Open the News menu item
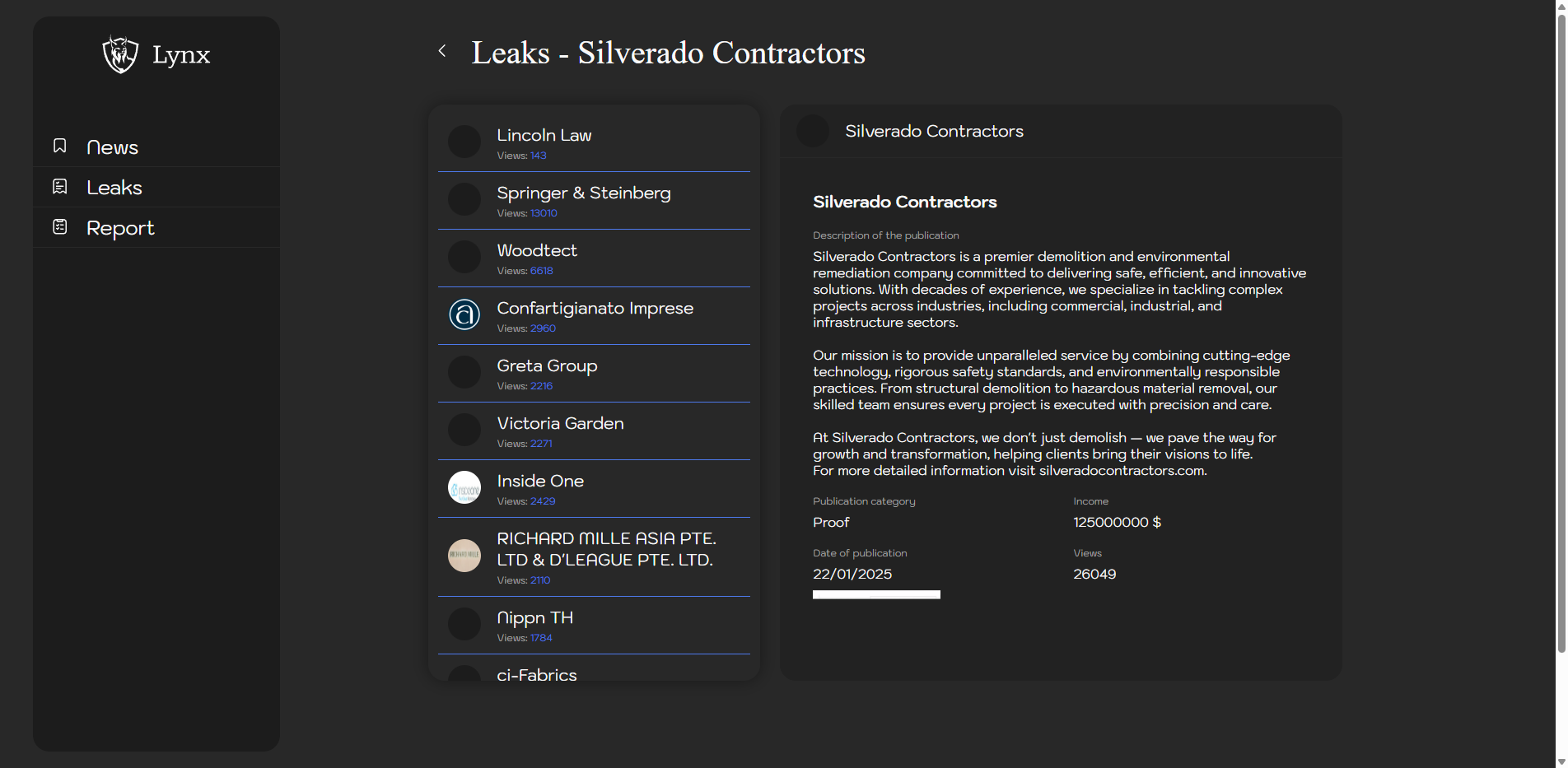Image resolution: width=1568 pixels, height=768 pixels. pos(113,147)
